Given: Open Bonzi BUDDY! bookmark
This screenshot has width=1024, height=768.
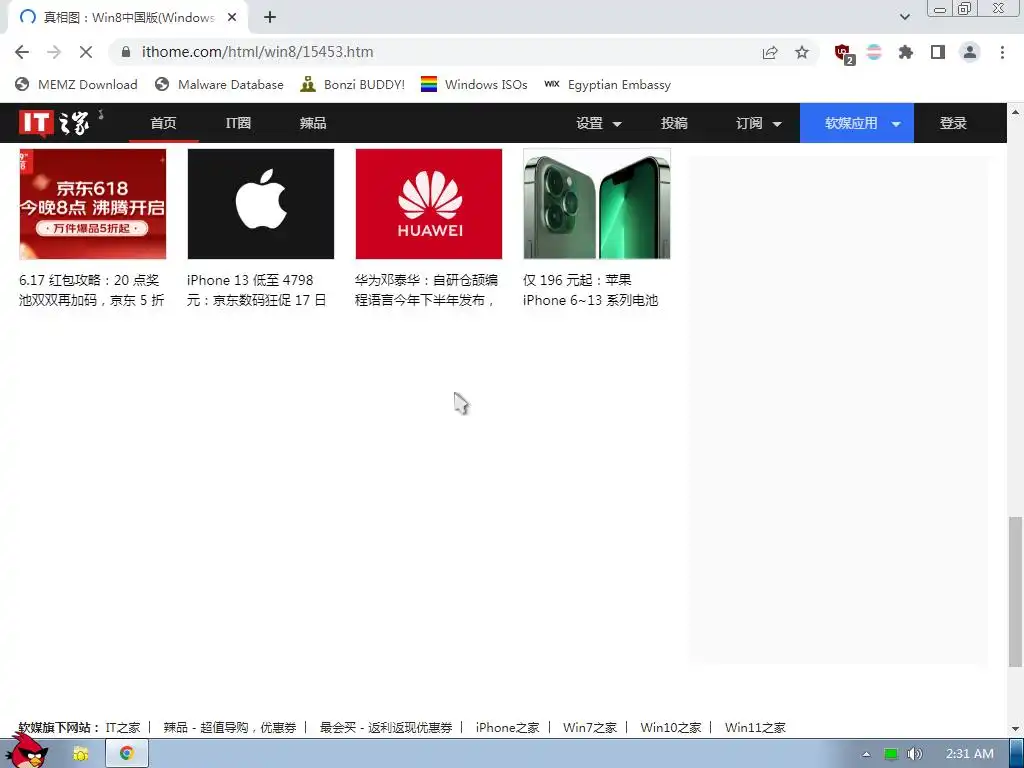Looking at the screenshot, I should click(x=353, y=84).
